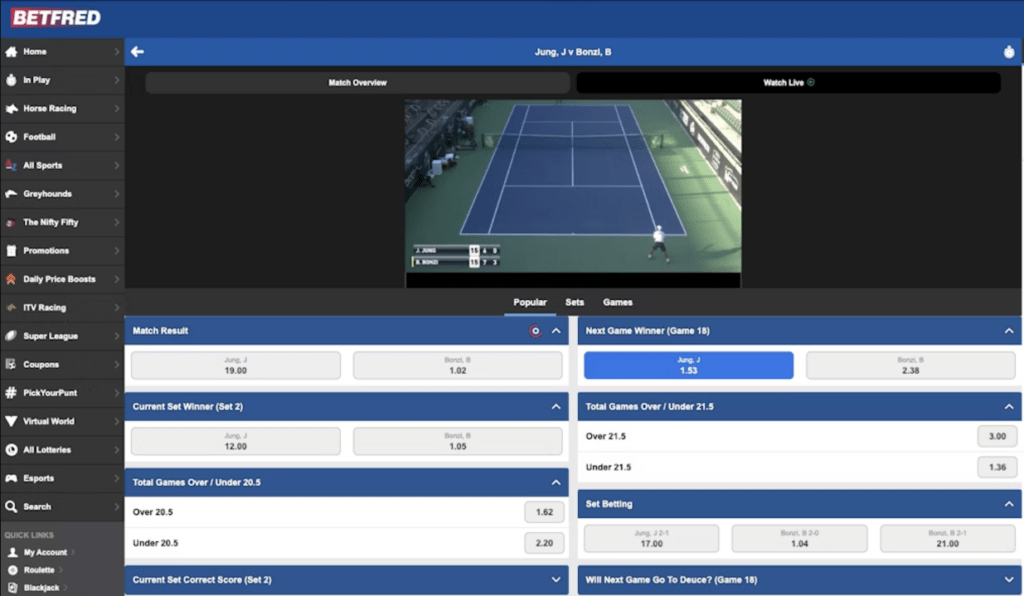Click the Roulette quick link icon

coord(12,570)
